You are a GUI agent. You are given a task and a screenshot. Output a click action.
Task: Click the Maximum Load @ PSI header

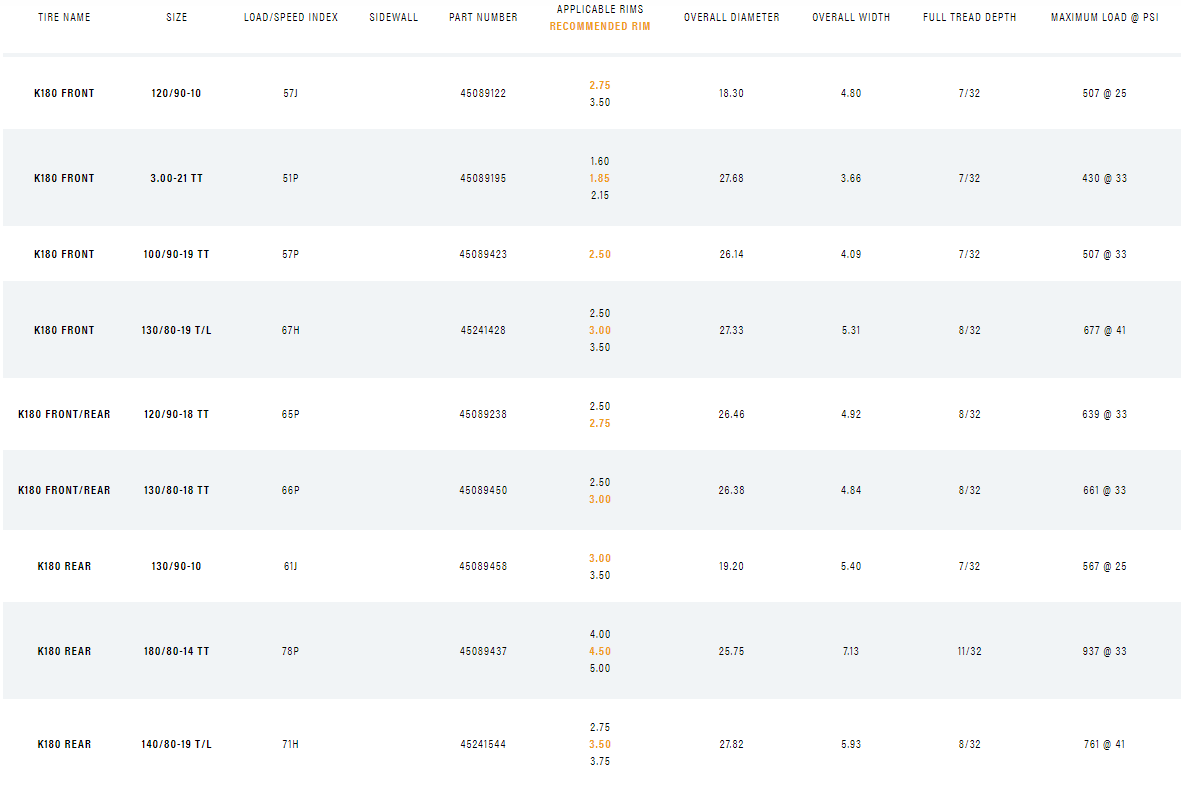click(x=1104, y=18)
